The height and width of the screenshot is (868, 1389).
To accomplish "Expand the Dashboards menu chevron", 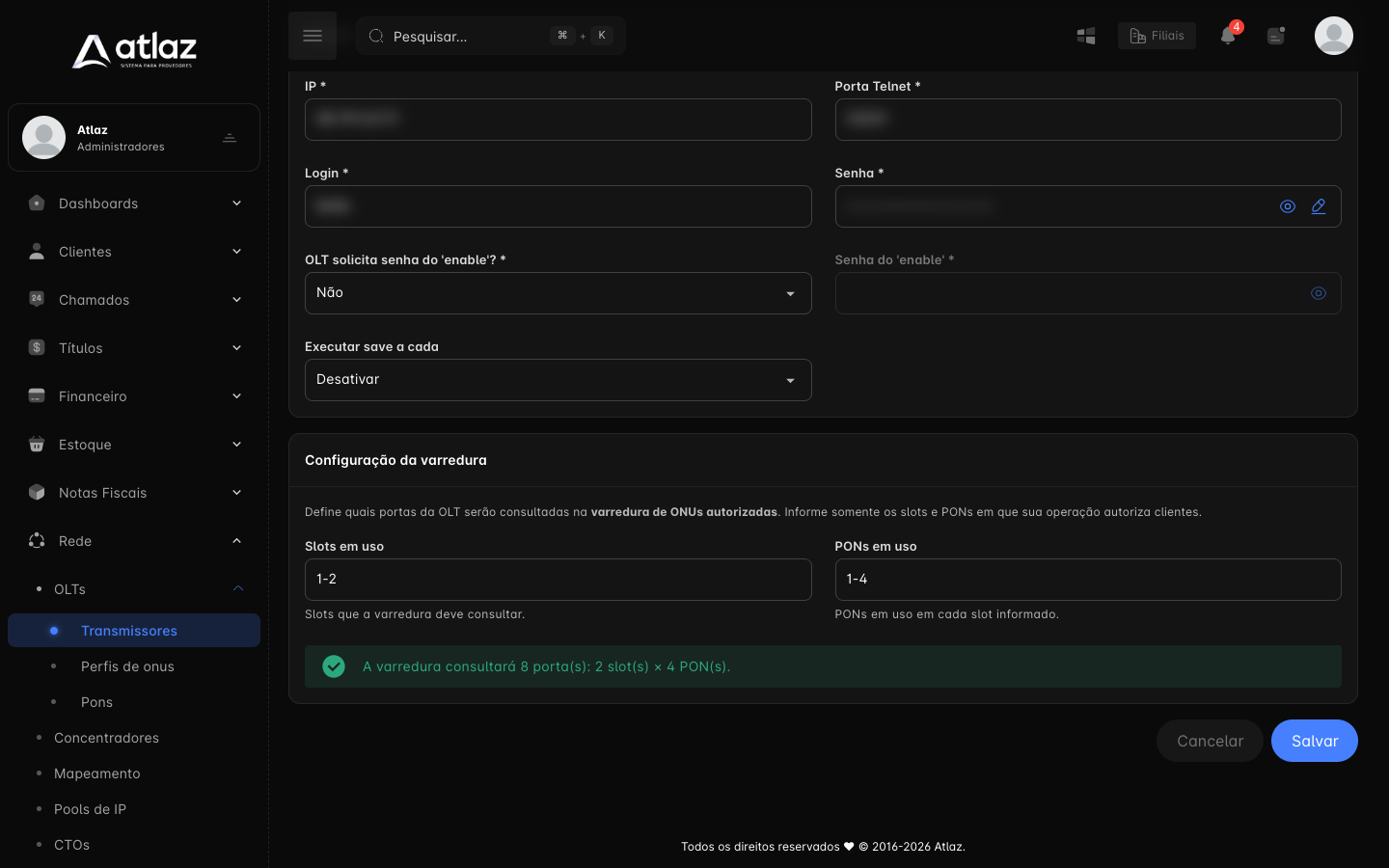I will tap(236, 203).
